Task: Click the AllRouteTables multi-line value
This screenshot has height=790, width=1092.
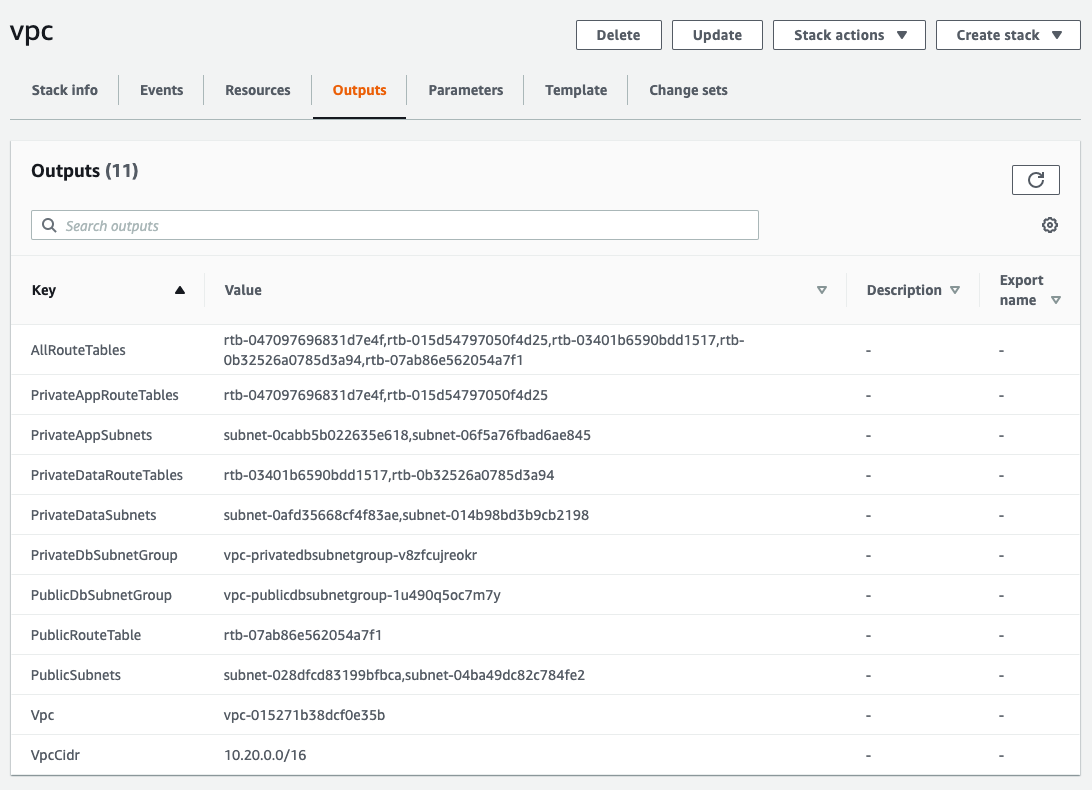Action: pos(484,350)
